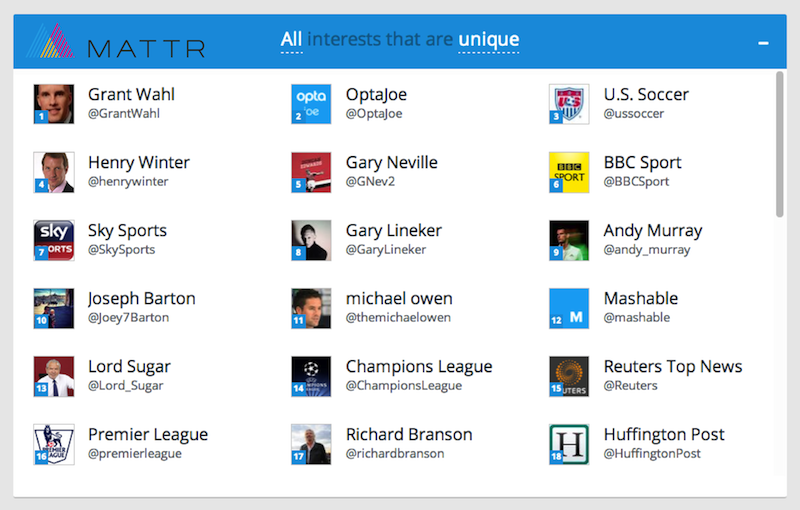Click the Premier League lion icon
The image size is (800, 510).
(x=54, y=444)
